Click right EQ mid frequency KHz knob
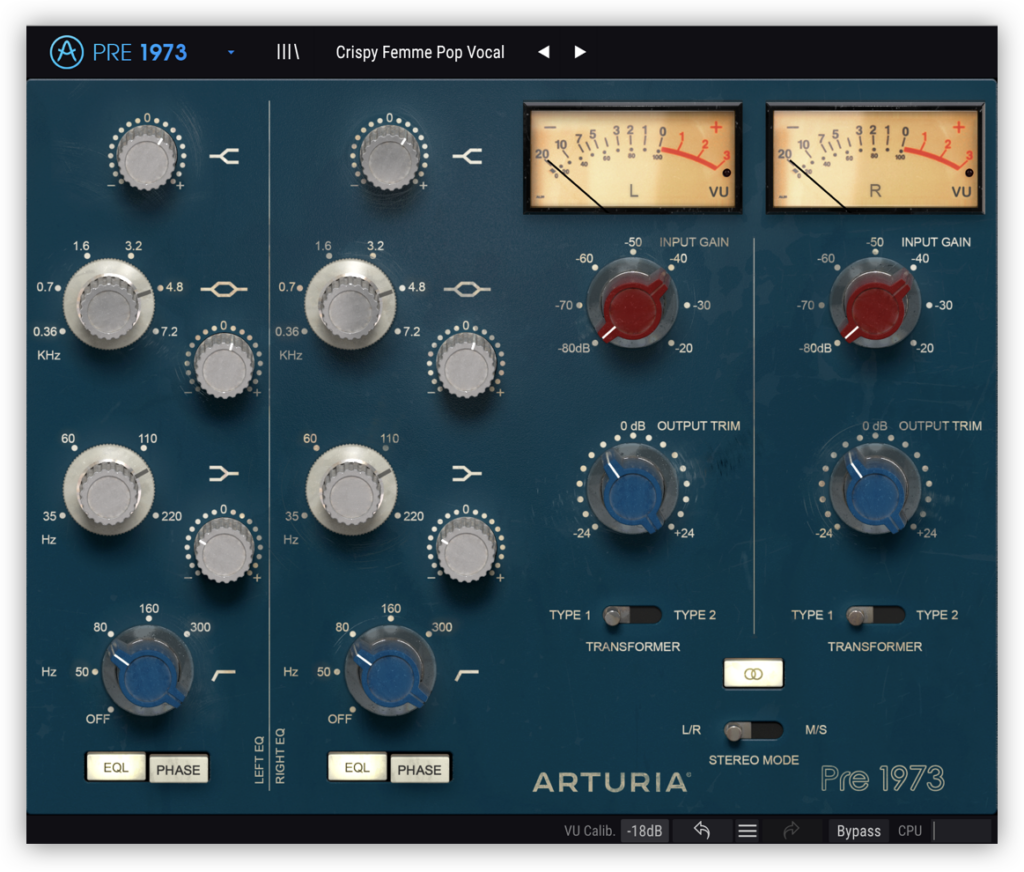This screenshot has height=872, width=1024. (x=351, y=304)
